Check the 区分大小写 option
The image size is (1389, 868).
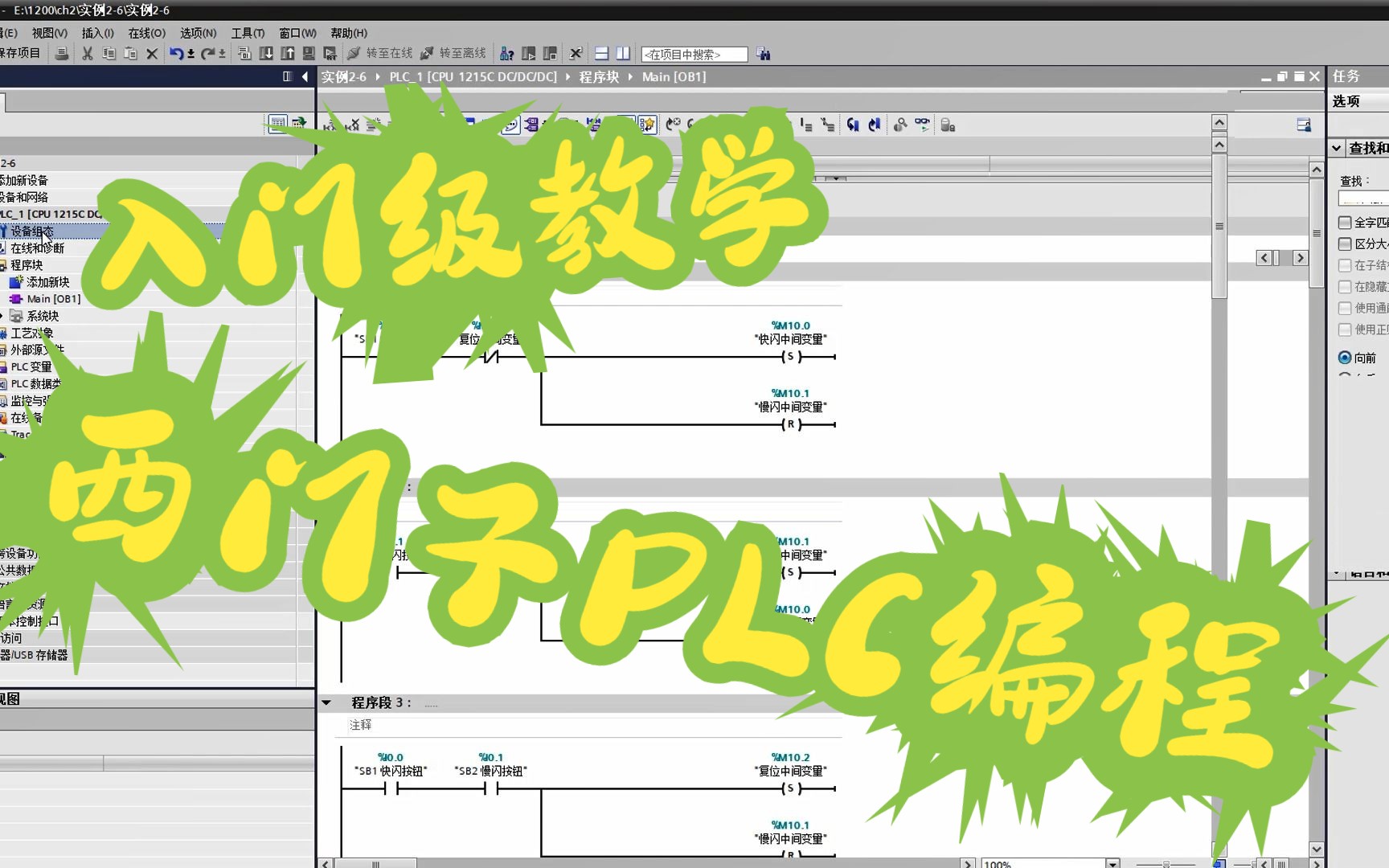pos(1346,244)
